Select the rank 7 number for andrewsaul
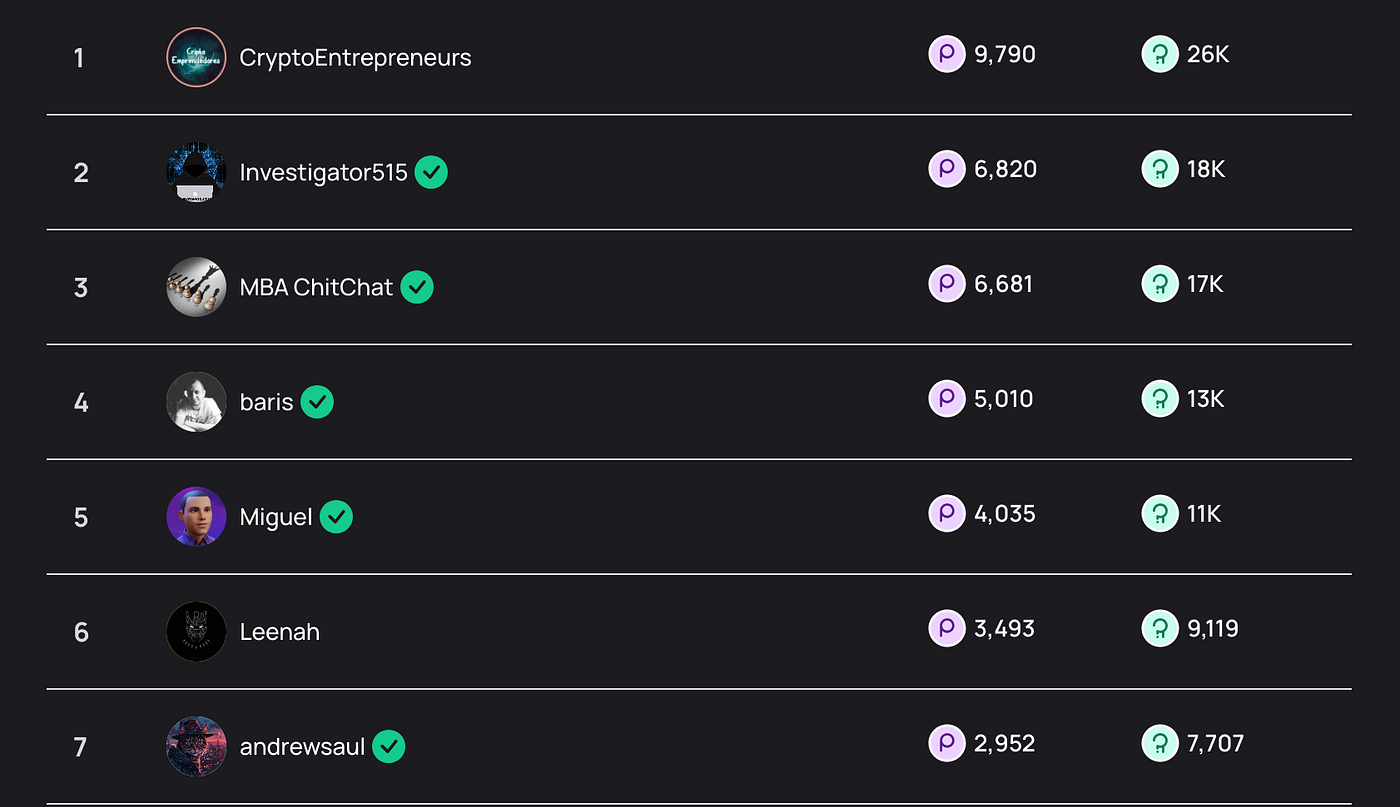The height and width of the screenshot is (807, 1400). click(81, 747)
